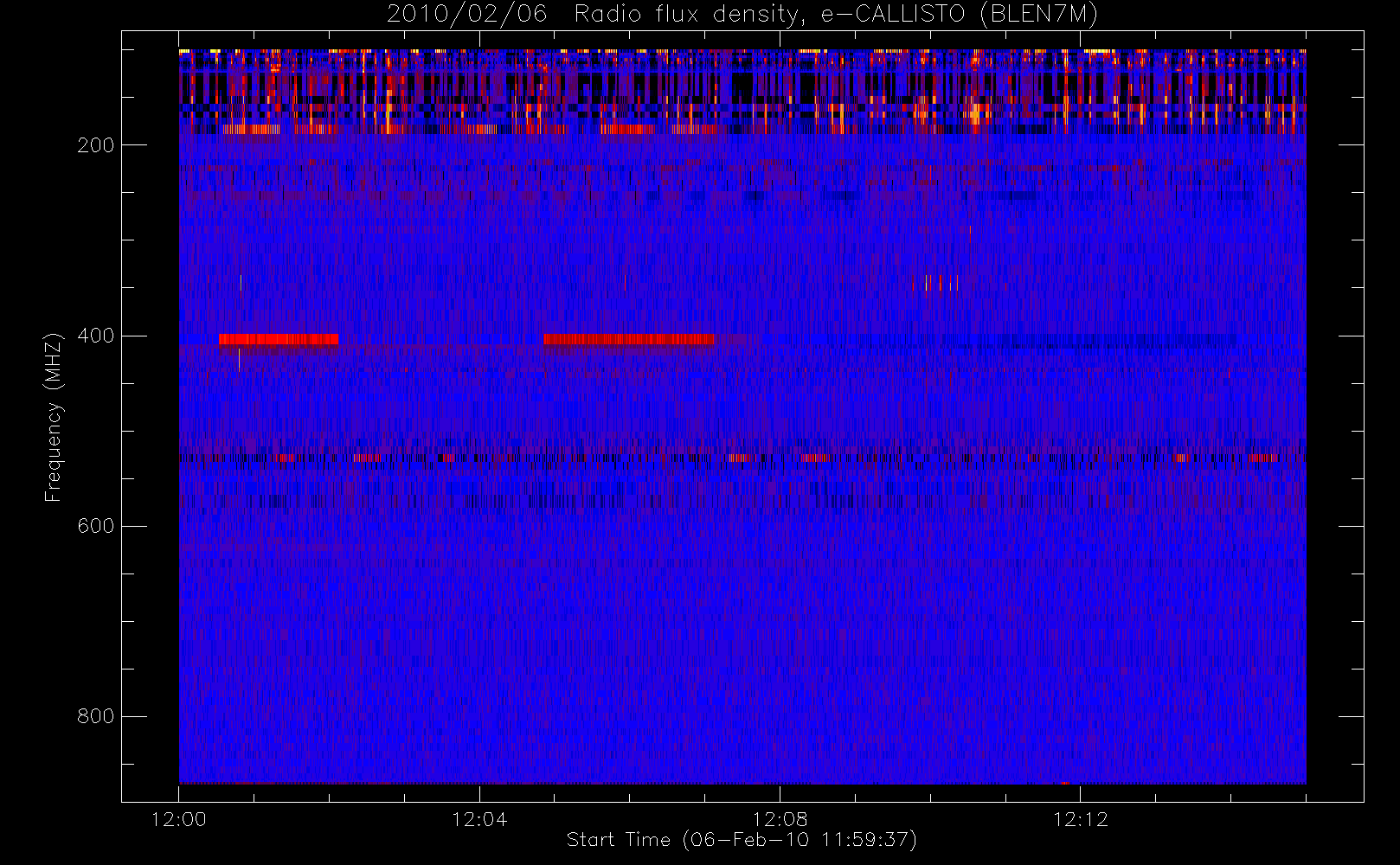The width and height of the screenshot is (1400, 865).
Task: Click the 12:08 time tick label
Action: [780, 819]
